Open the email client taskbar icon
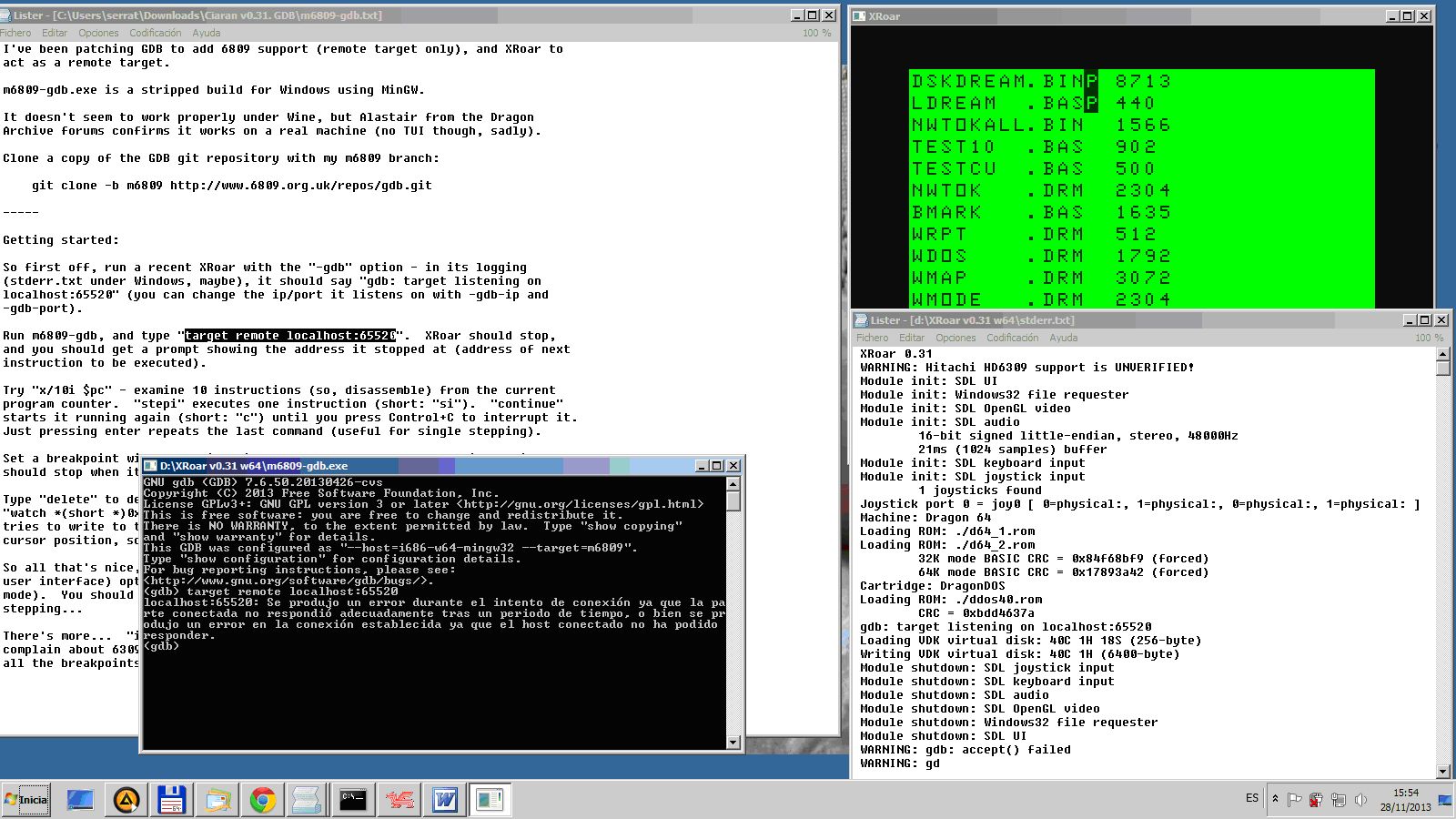This screenshot has width=1456, height=819. click(217, 800)
